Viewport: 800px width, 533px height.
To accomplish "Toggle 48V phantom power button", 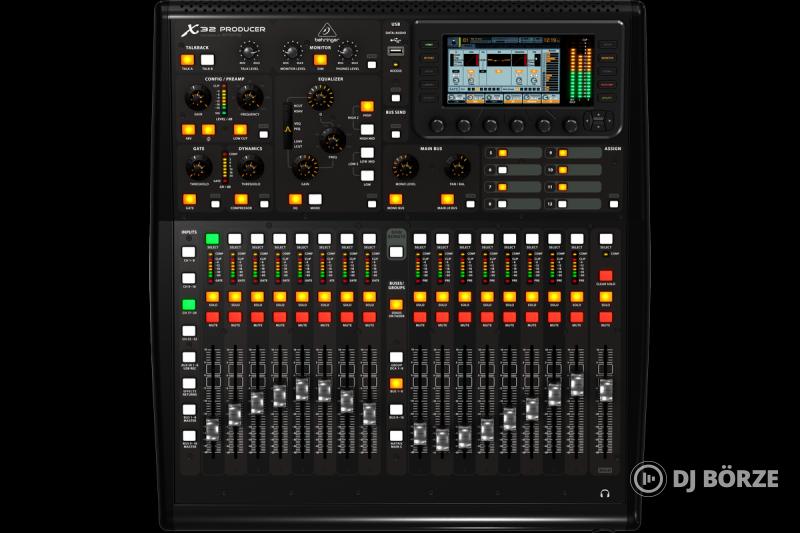I will tap(188, 130).
